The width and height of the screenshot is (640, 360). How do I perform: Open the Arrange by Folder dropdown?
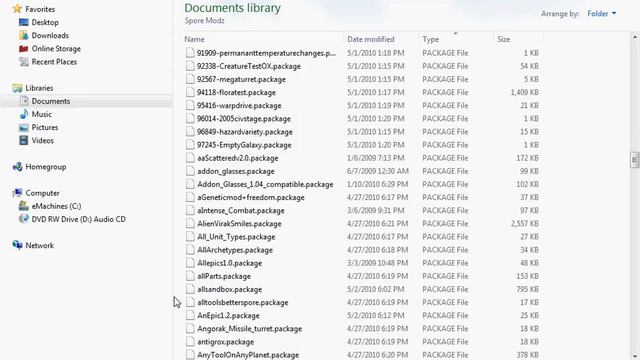tap(602, 13)
